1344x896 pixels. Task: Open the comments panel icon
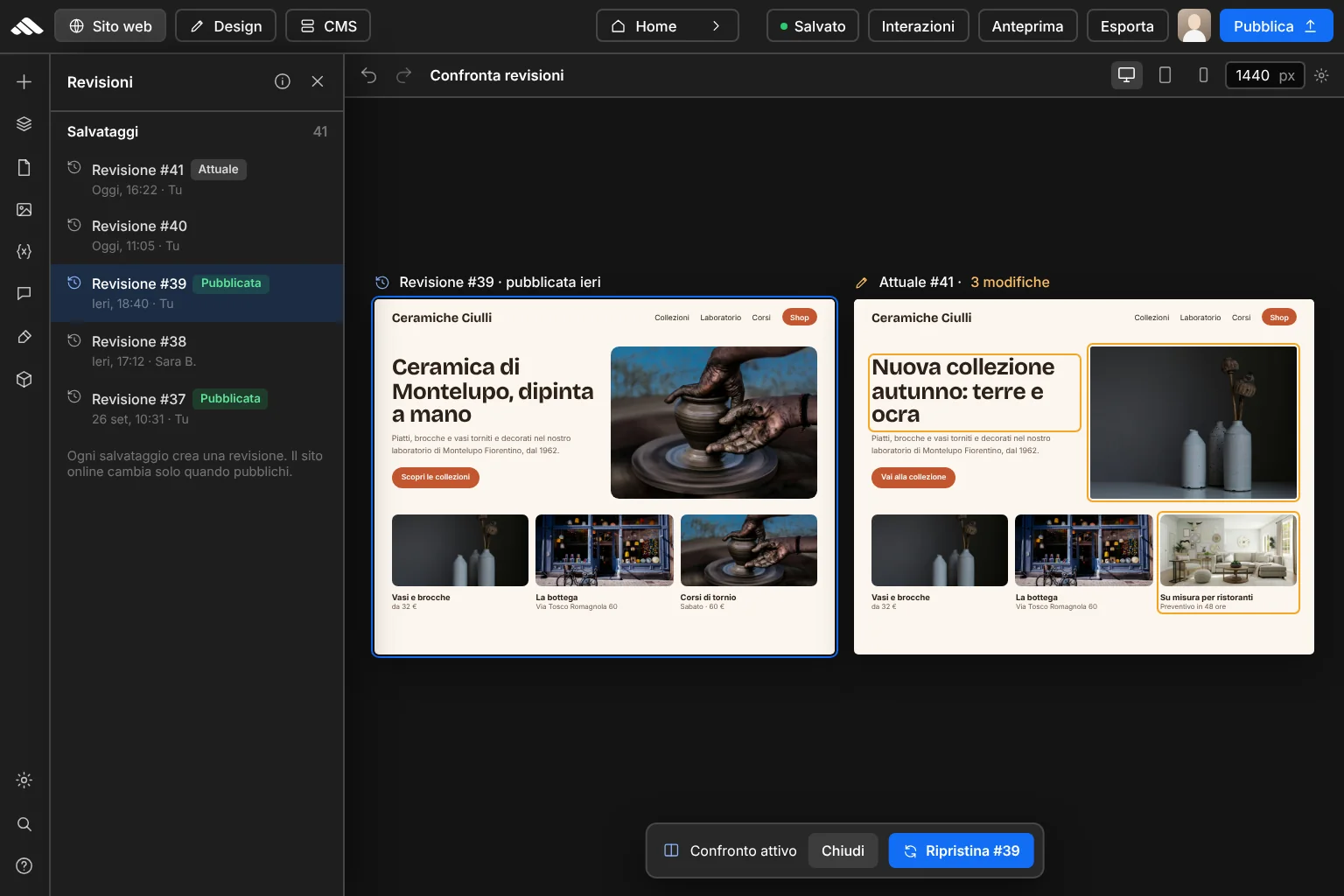(24, 293)
